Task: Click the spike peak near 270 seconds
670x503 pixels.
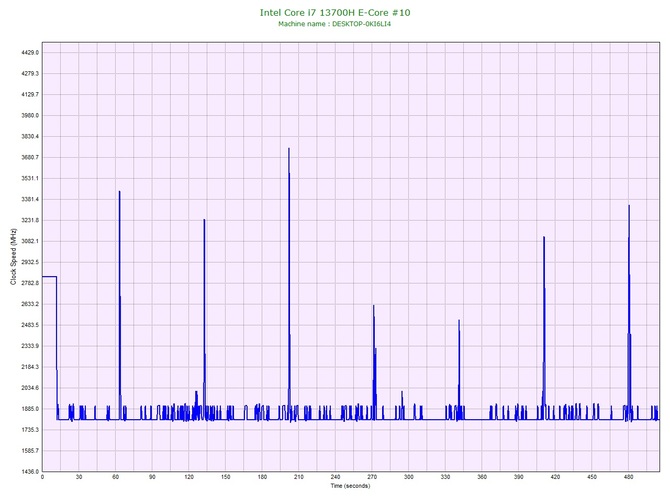Action: (373, 307)
